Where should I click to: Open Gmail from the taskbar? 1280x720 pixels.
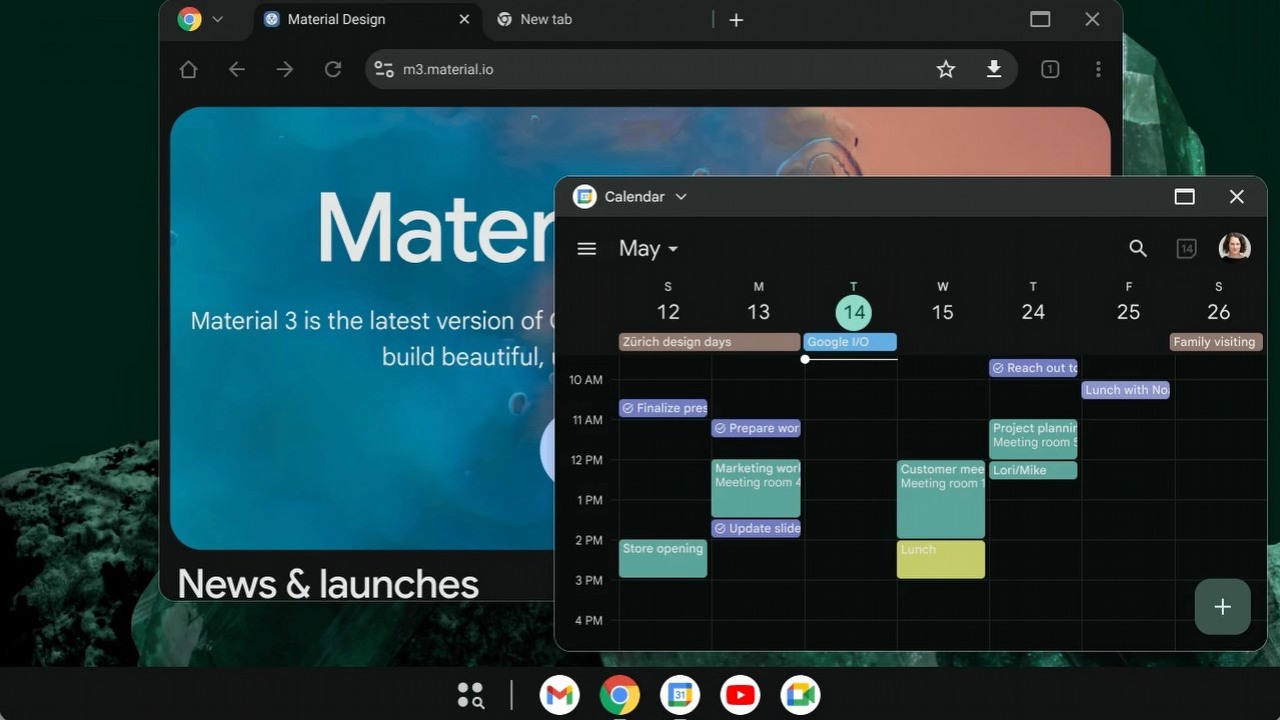[559, 695]
